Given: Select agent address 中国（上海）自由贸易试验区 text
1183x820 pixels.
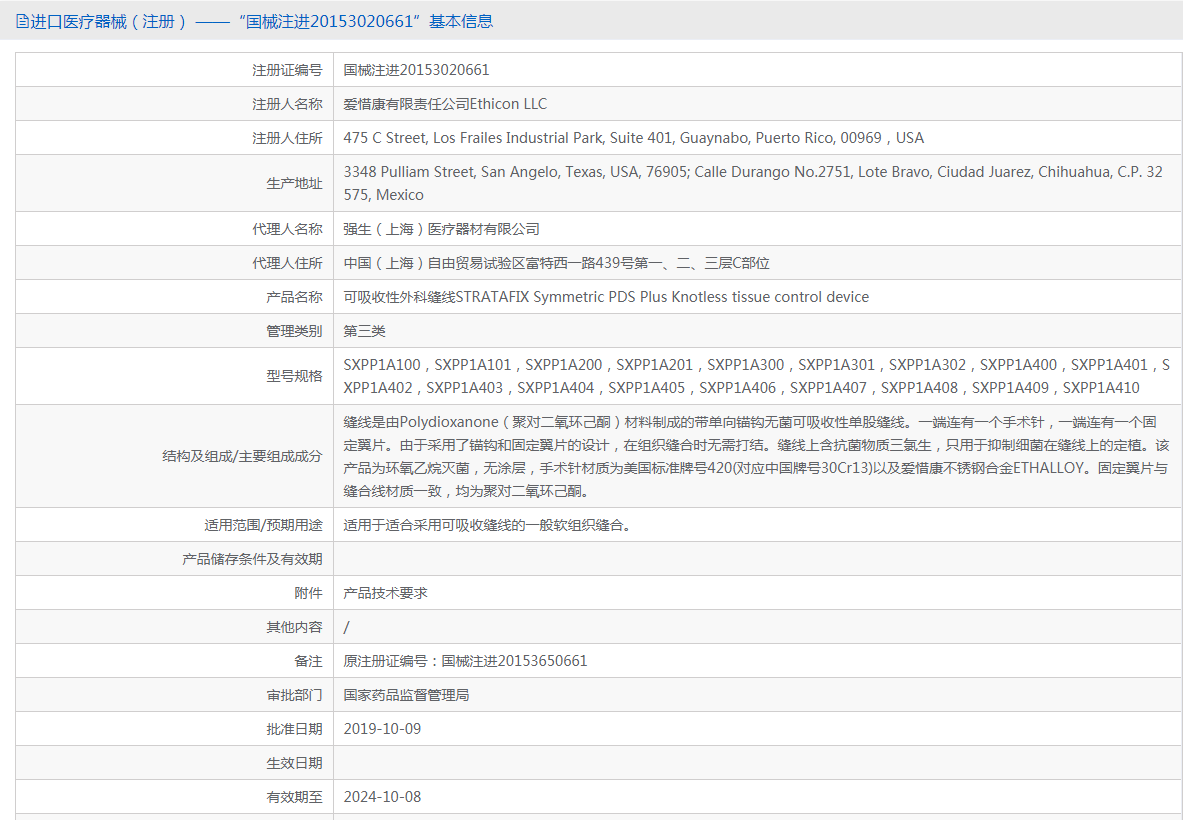Looking at the screenshot, I should click(556, 263).
